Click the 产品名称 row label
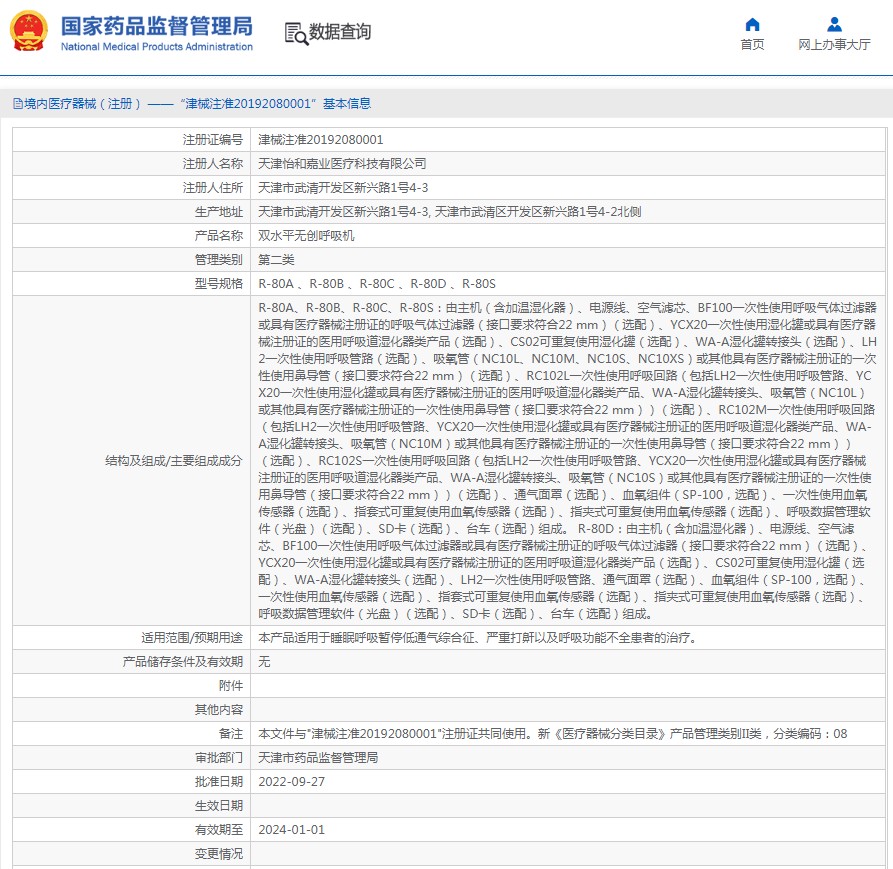Image resolution: width=893 pixels, height=869 pixels. [x=219, y=236]
